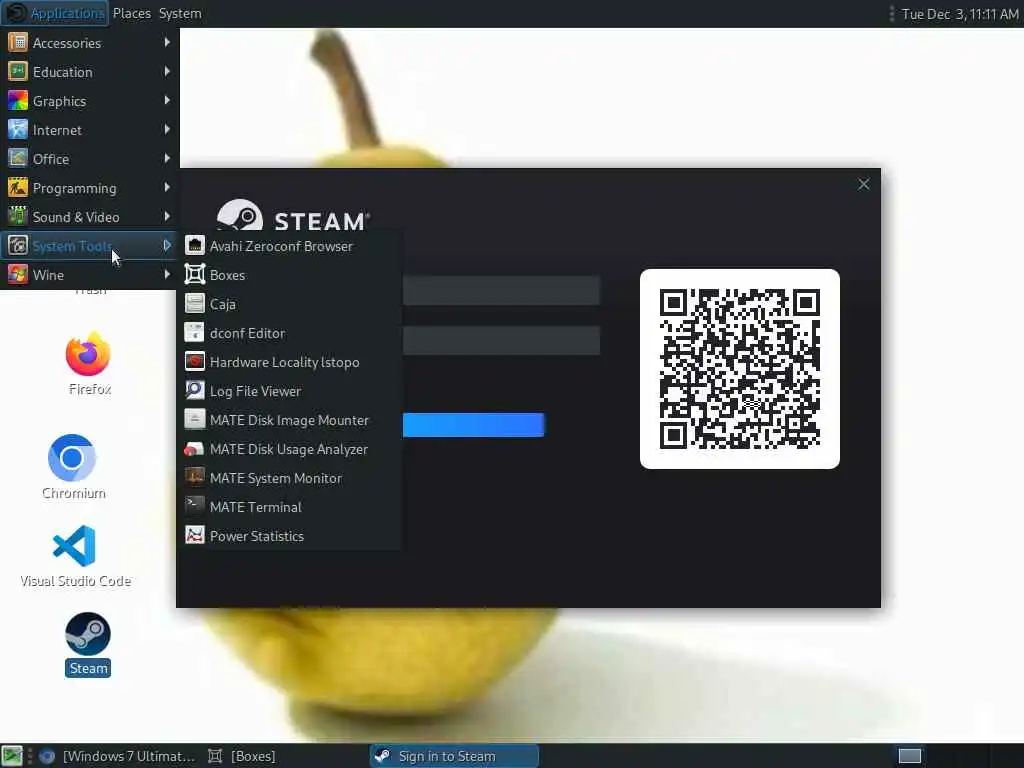The image size is (1024, 768).
Task: Click the Internet category icon
Action: (18, 129)
